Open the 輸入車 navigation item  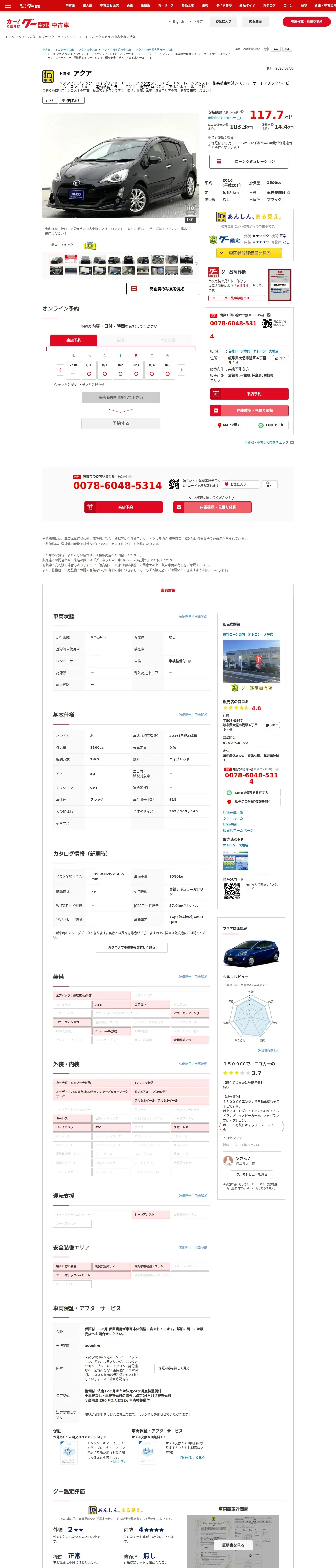coord(87,5)
